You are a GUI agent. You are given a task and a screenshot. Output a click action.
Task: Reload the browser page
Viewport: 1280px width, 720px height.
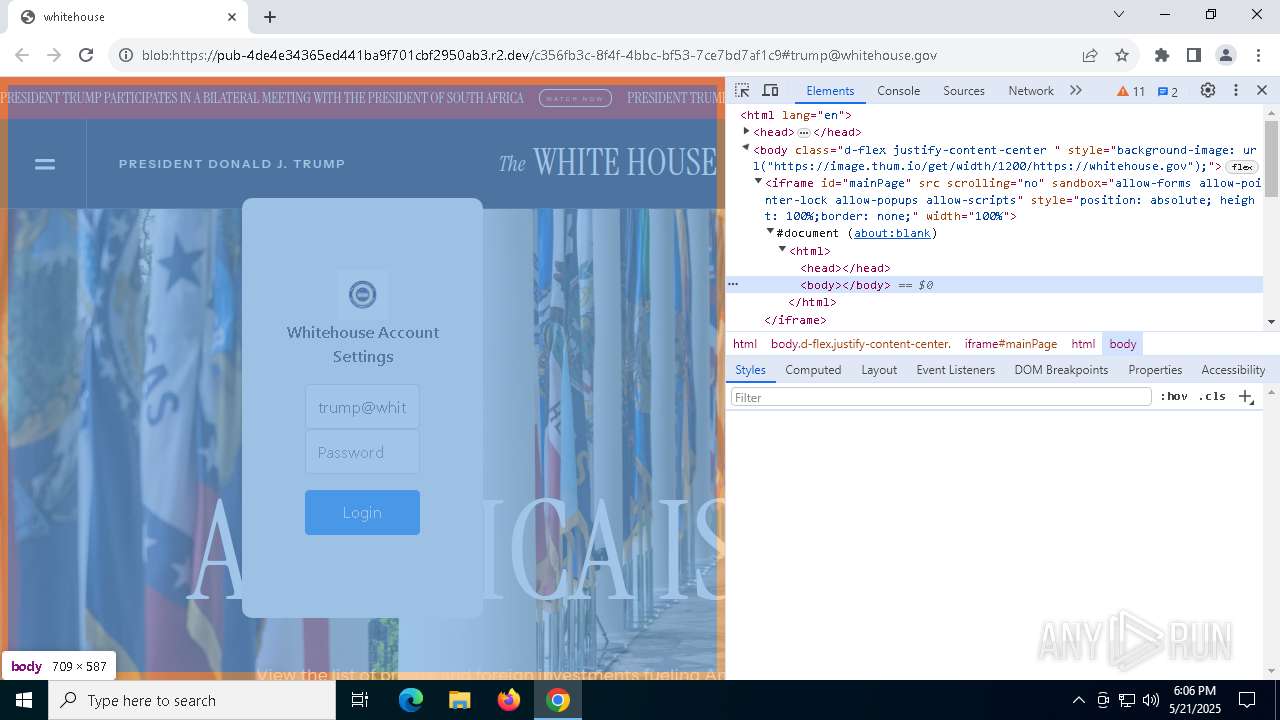[x=86, y=55]
